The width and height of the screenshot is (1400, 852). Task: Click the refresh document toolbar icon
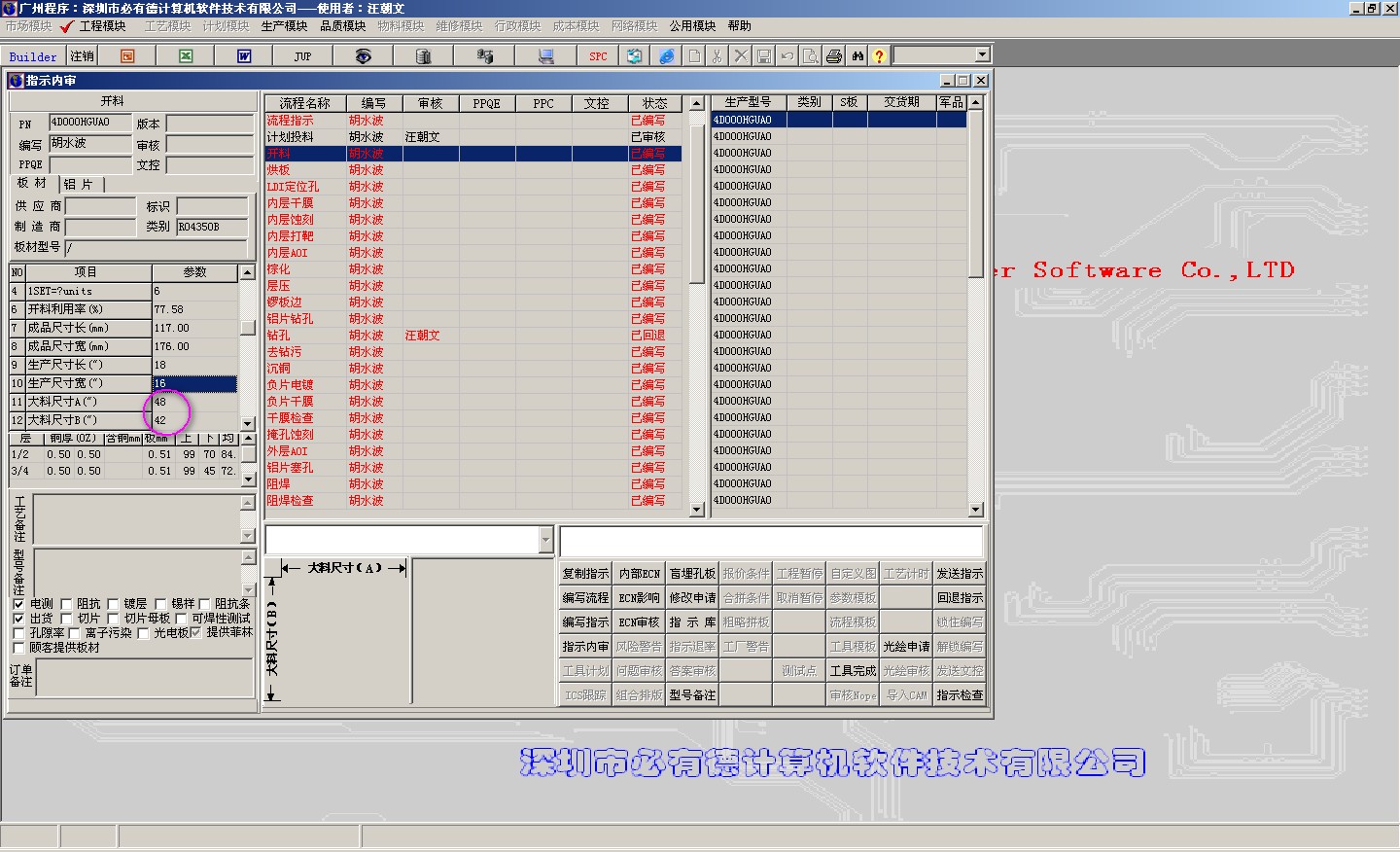point(634,56)
